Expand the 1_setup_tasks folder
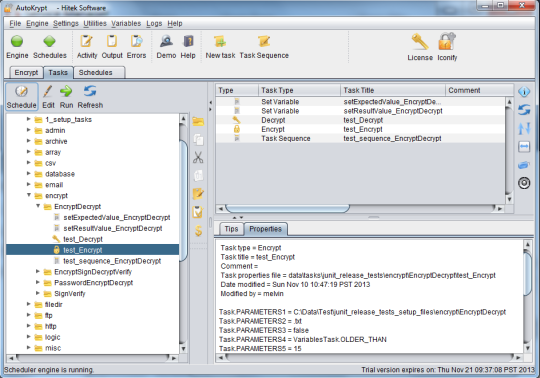 (x=29, y=119)
